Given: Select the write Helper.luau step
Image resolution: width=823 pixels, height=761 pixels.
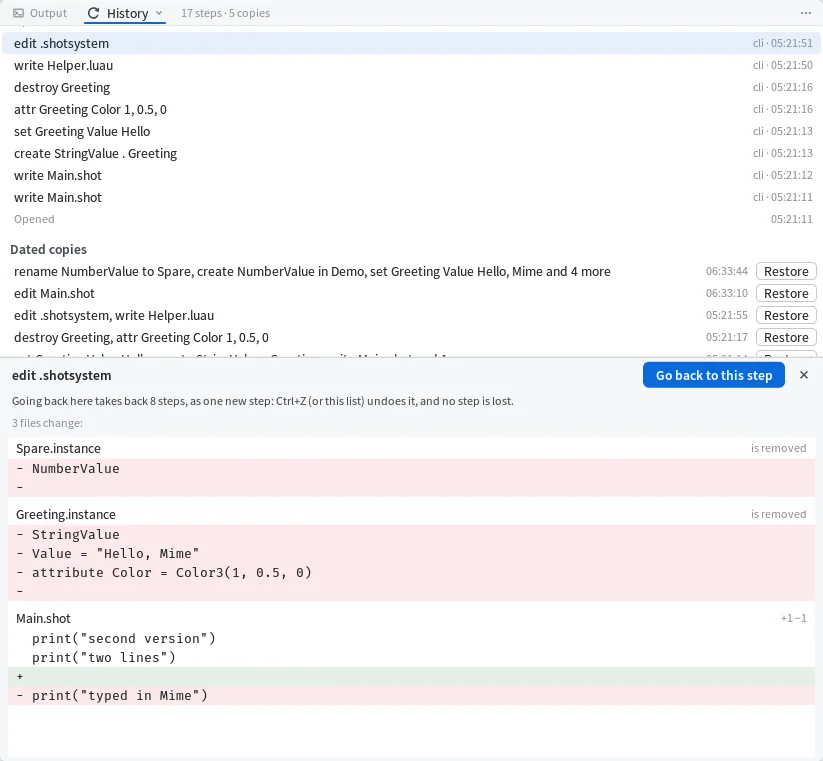Looking at the screenshot, I should coord(412,65).
